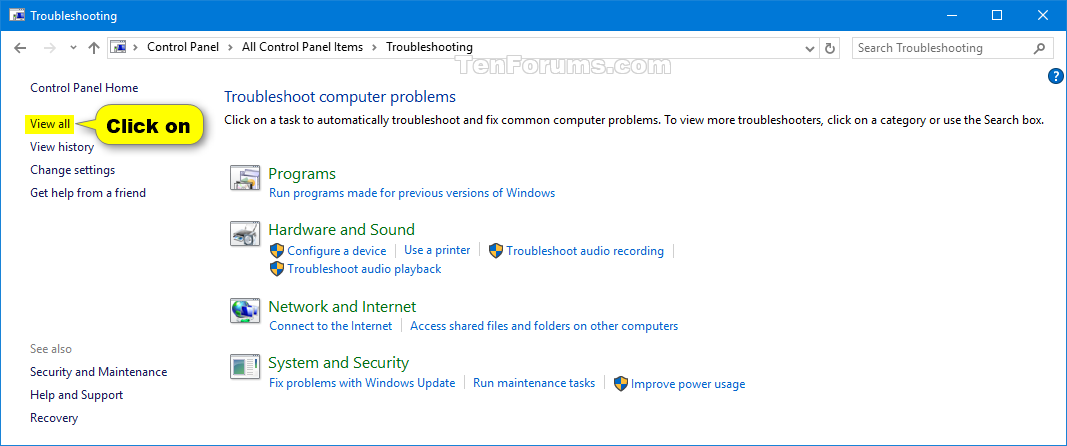Click View all in the left pane
Image resolution: width=1067 pixels, height=446 pixels.
pyautogui.click(x=50, y=124)
